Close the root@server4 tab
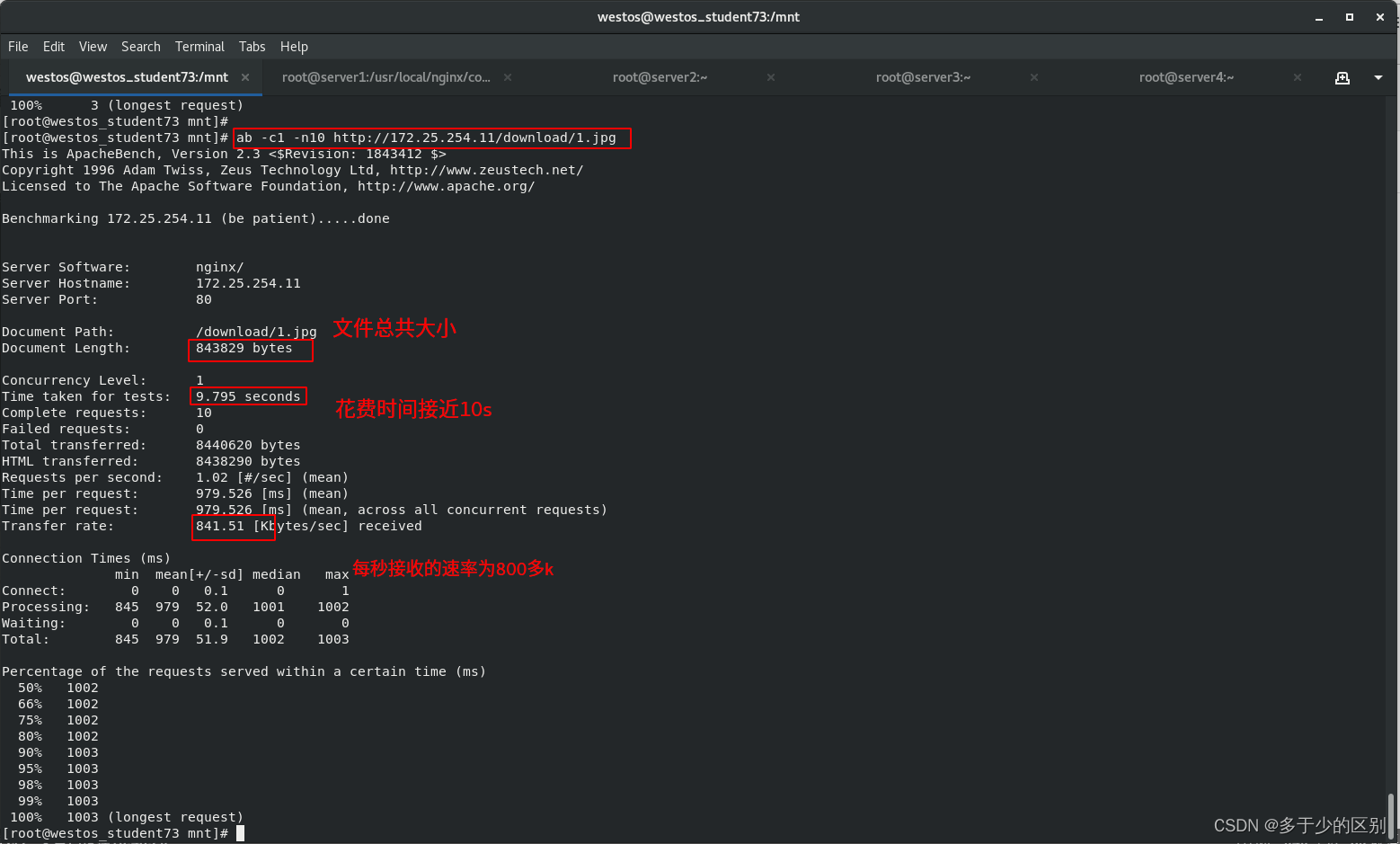1400x844 pixels. pyautogui.click(x=1298, y=77)
